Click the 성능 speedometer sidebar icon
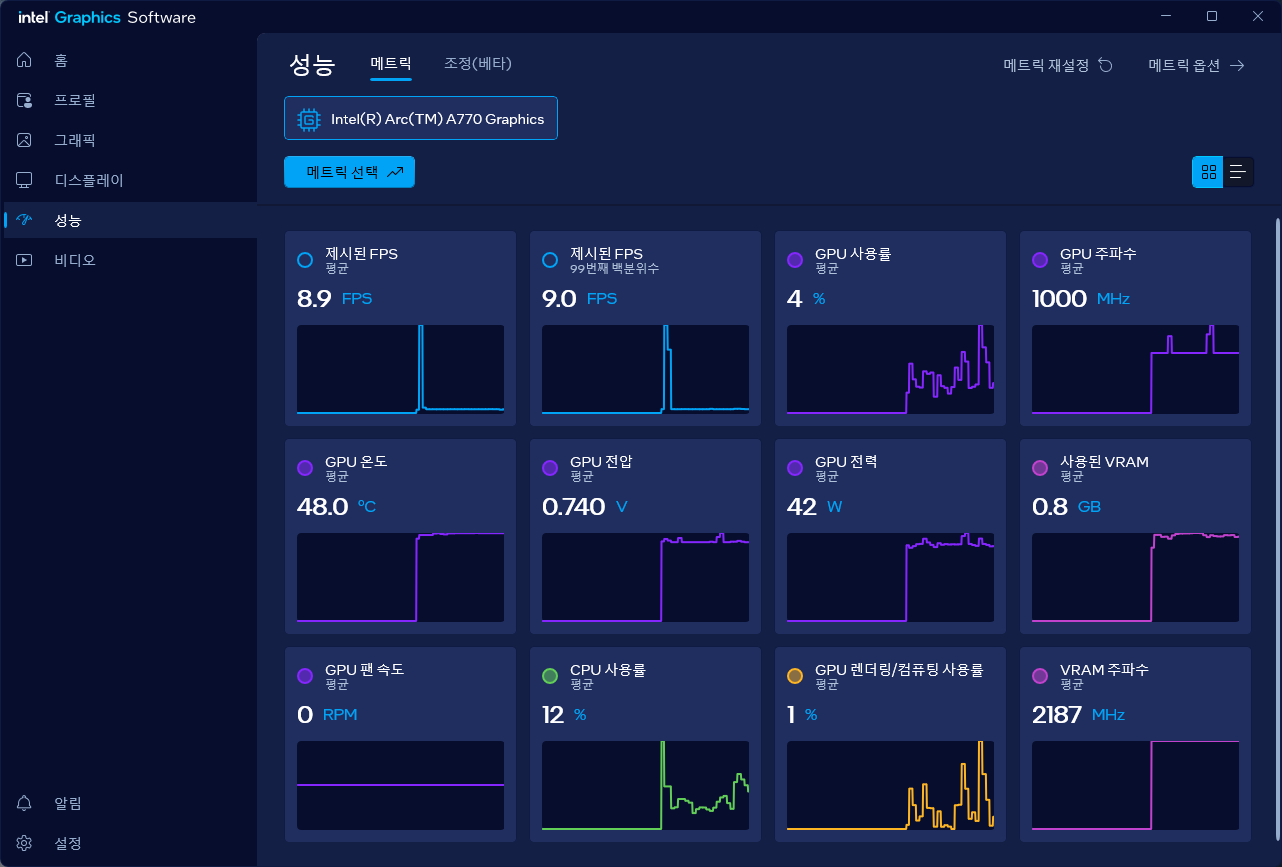1282x867 pixels. (25, 220)
